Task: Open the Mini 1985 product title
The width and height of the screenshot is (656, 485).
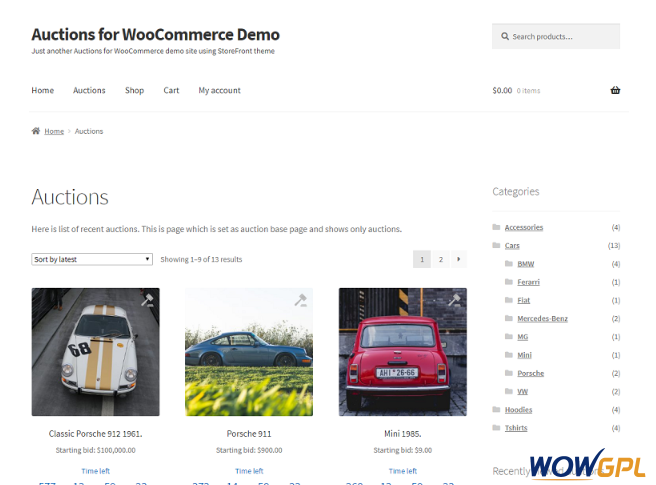Action: click(402, 434)
